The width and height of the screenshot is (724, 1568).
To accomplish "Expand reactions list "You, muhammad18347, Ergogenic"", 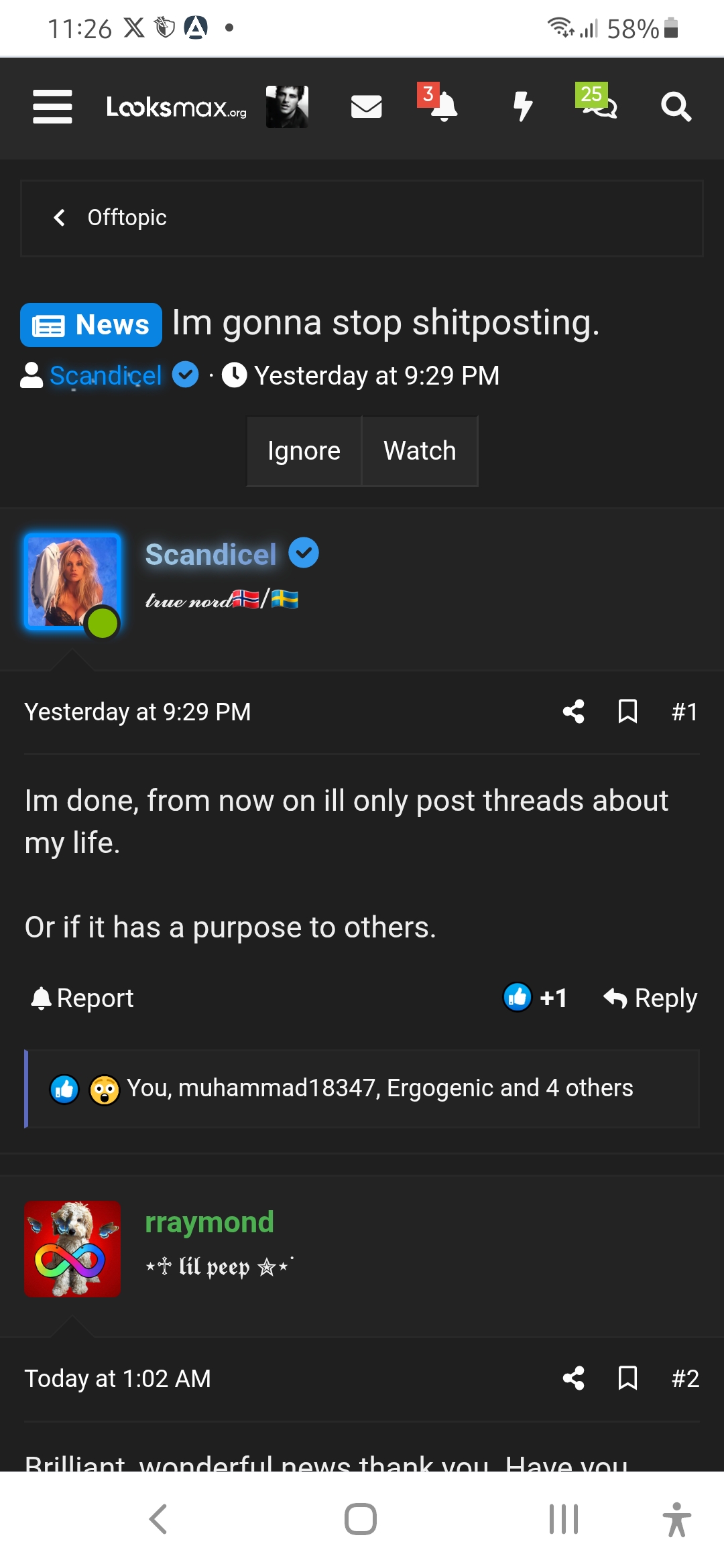I will click(379, 1088).
